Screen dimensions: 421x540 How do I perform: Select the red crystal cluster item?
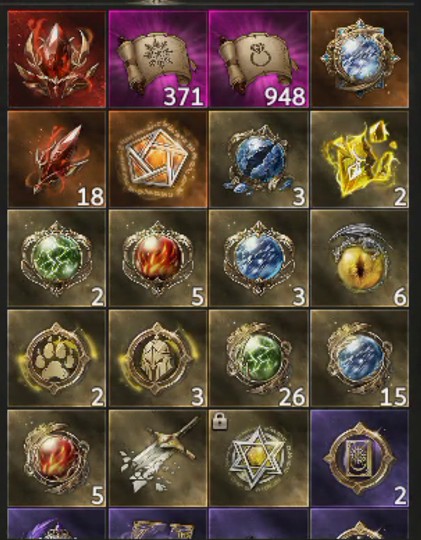coord(57,59)
